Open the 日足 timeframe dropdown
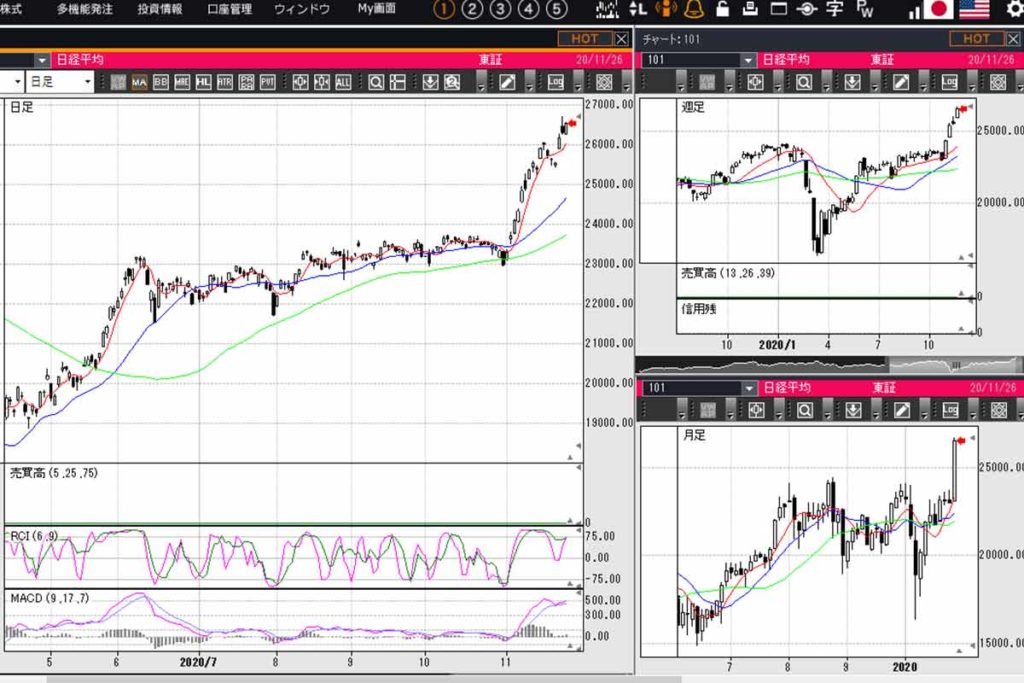 point(87,82)
